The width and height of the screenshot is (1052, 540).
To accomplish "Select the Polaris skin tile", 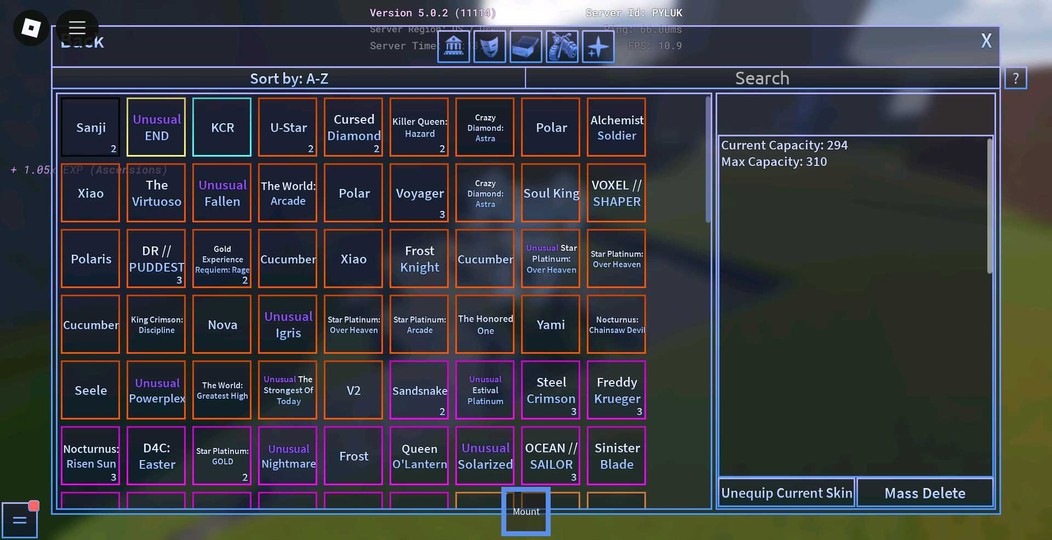I will click(x=91, y=259).
